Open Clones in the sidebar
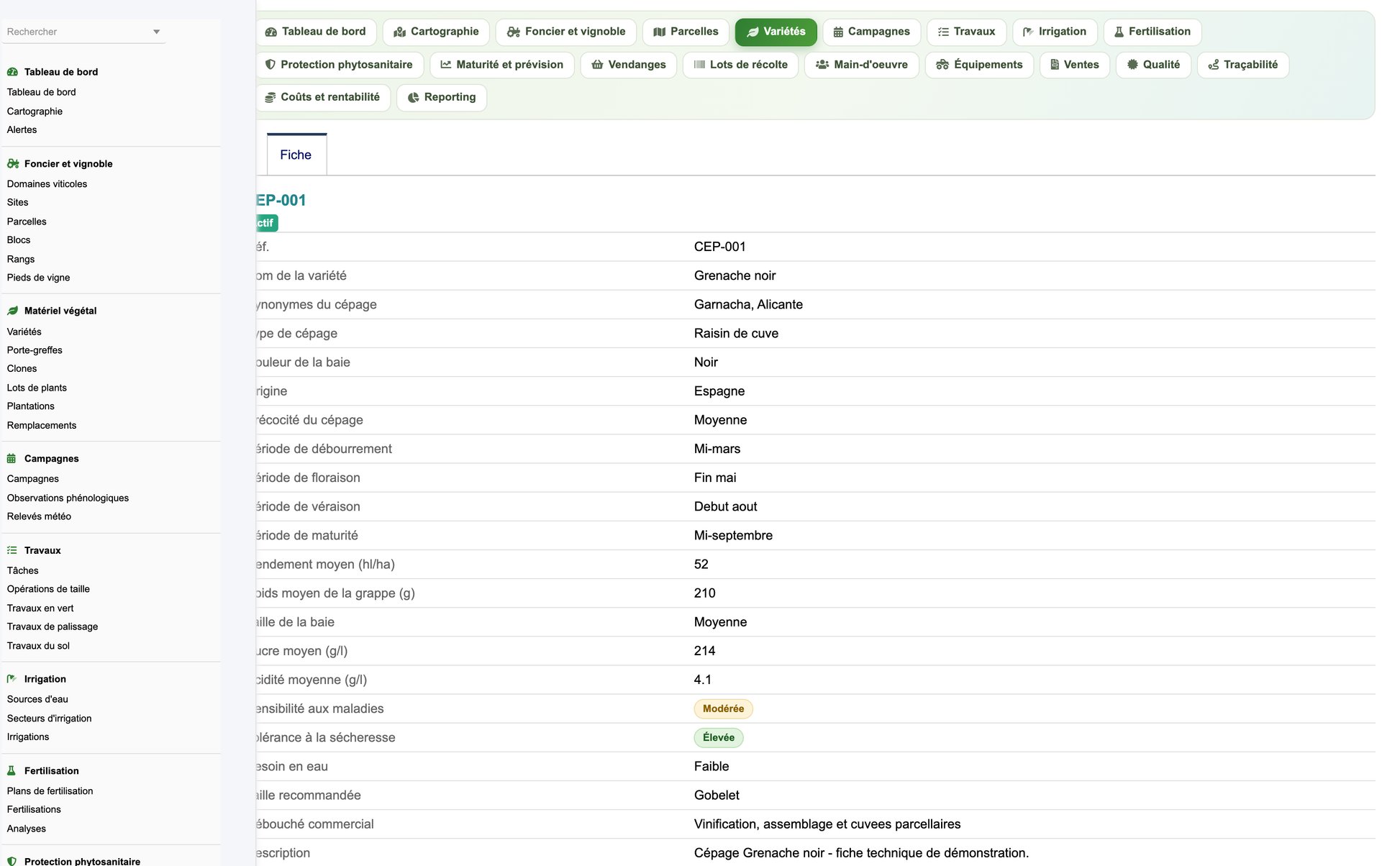The image size is (1400, 866). [22, 369]
